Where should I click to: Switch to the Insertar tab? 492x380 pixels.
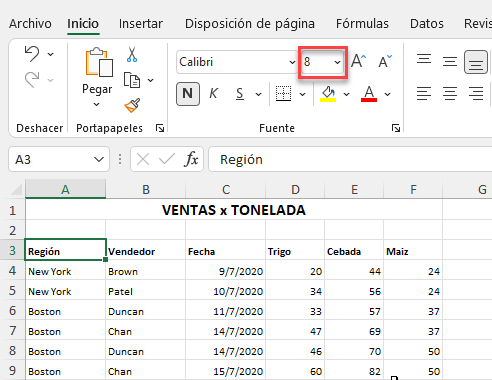[141, 24]
